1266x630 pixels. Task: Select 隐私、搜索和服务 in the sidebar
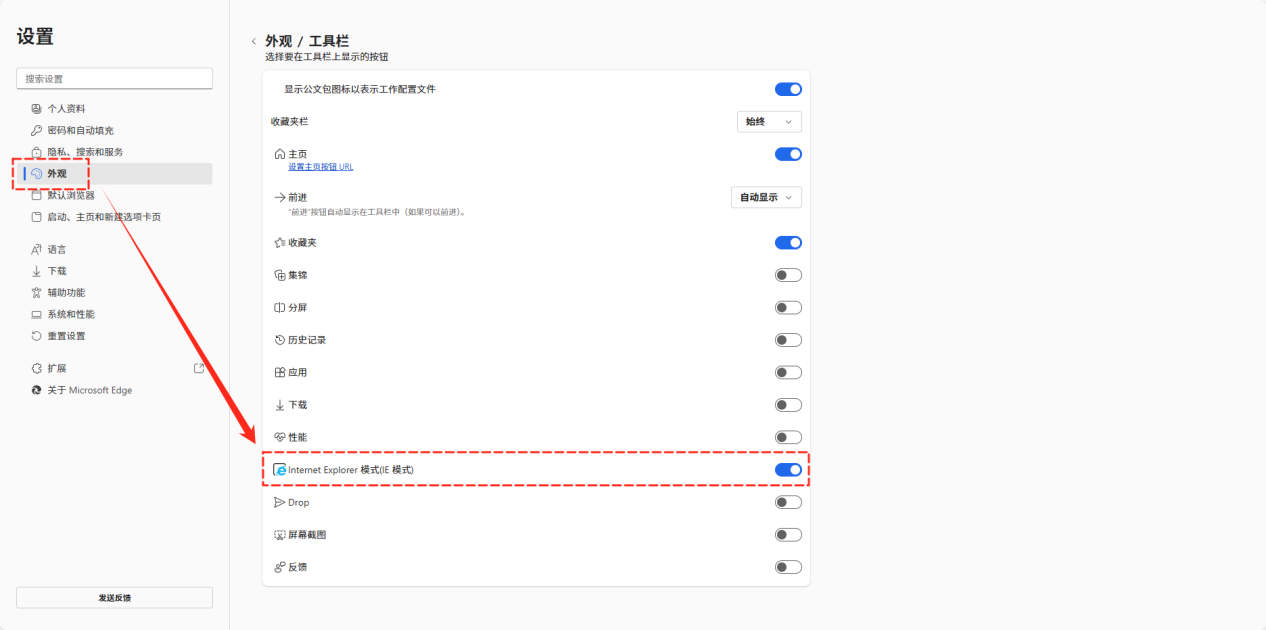(85, 152)
